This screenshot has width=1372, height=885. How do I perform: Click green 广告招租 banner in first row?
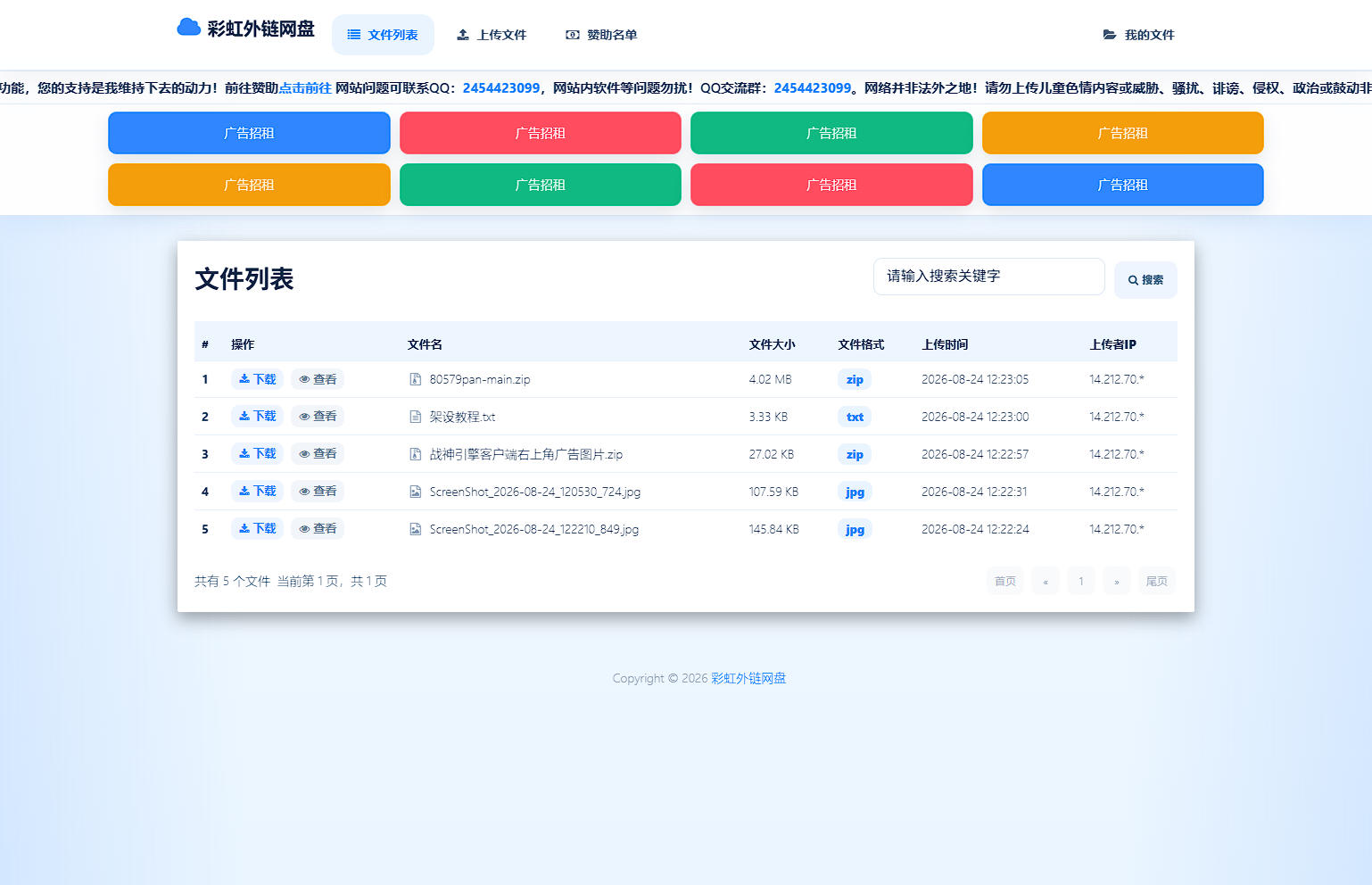point(831,133)
